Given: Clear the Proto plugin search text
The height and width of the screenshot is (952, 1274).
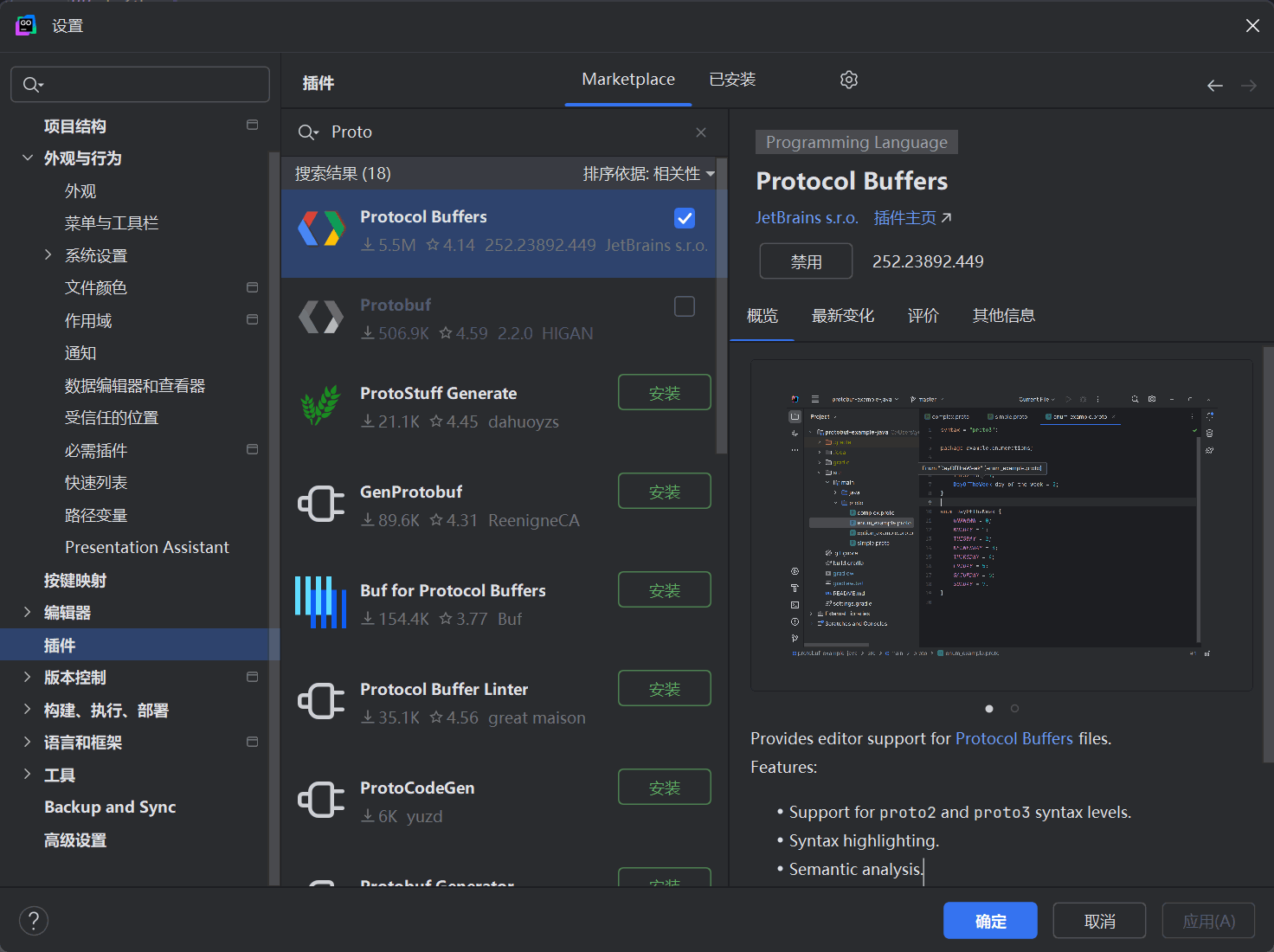Looking at the screenshot, I should coord(701,132).
